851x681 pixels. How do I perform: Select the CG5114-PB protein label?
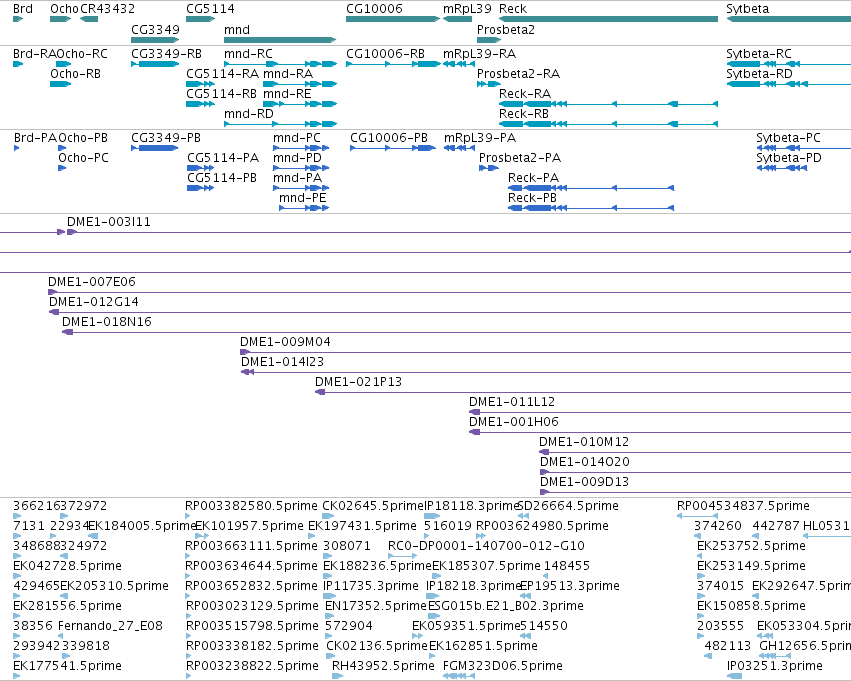pos(221,178)
